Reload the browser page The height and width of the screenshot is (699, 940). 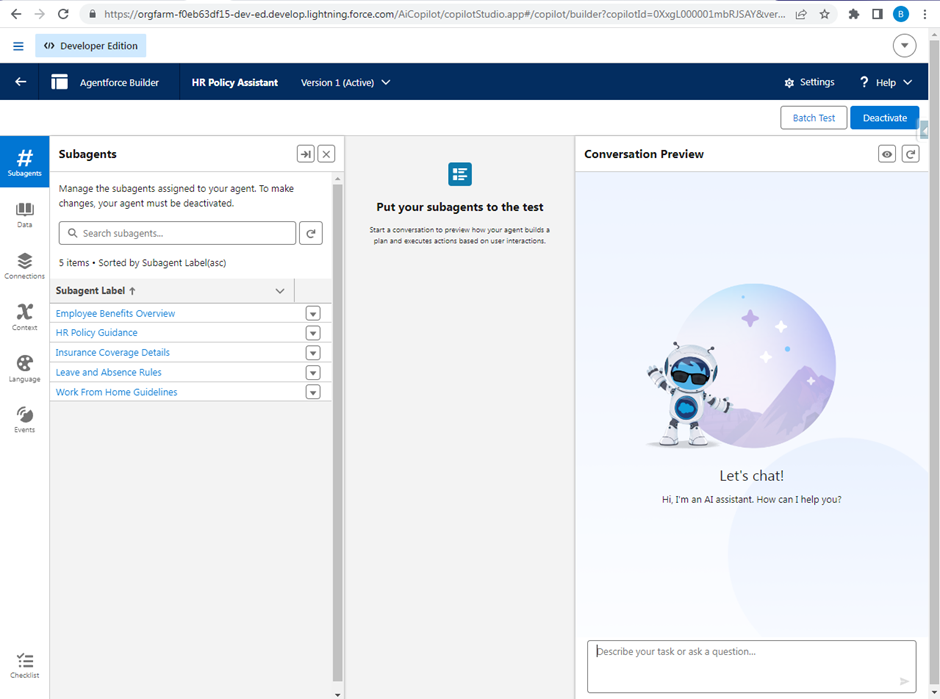click(63, 14)
